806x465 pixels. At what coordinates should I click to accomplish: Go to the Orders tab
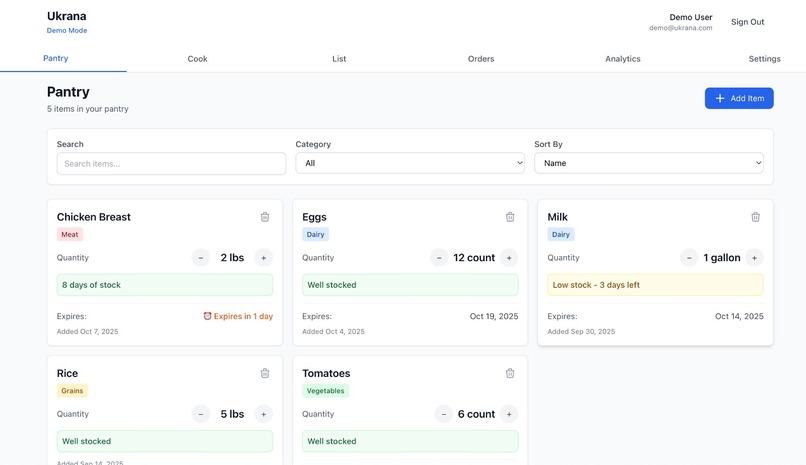[x=481, y=59]
